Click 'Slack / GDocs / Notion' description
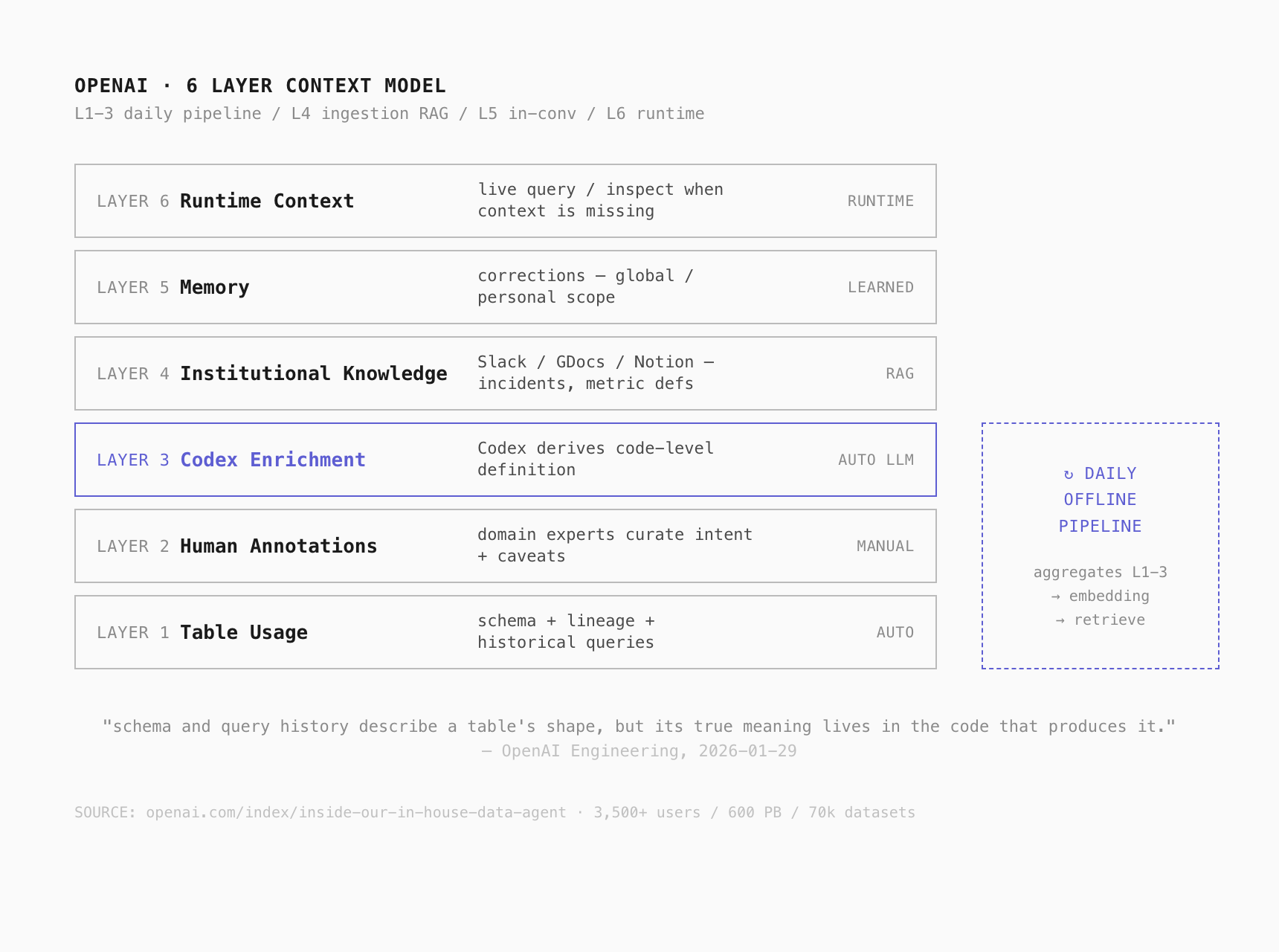The image size is (1279, 952). click(x=596, y=373)
